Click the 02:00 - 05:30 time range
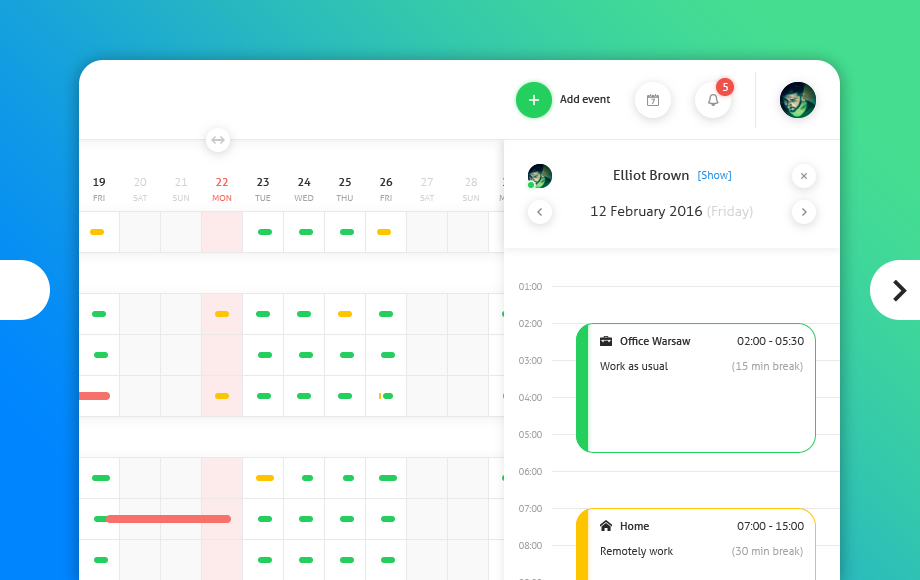This screenshot has height=580, width=920. [x=770, y=341]
